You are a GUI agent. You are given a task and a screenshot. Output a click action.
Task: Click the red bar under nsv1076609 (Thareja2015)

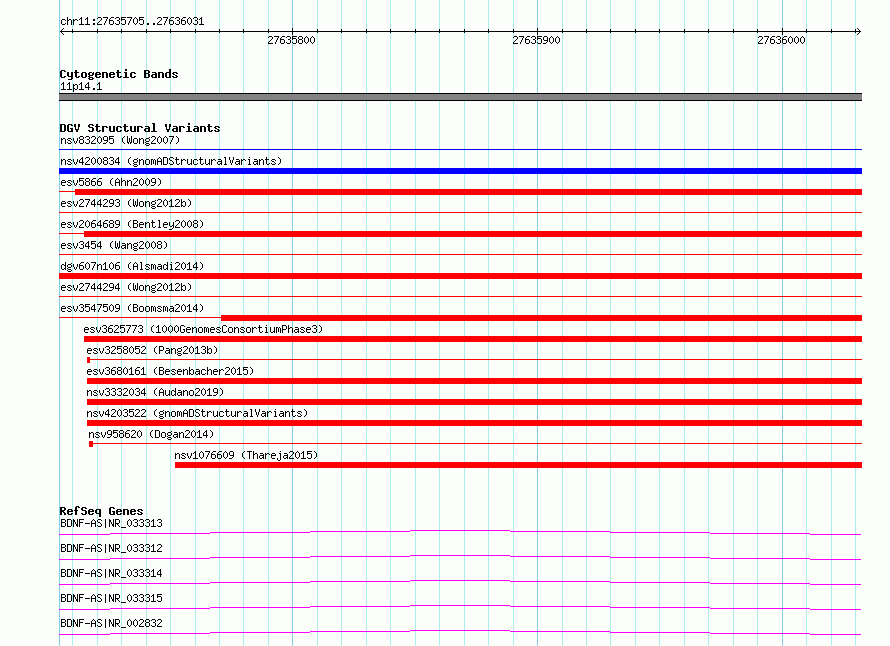click(x=518, y=465)
